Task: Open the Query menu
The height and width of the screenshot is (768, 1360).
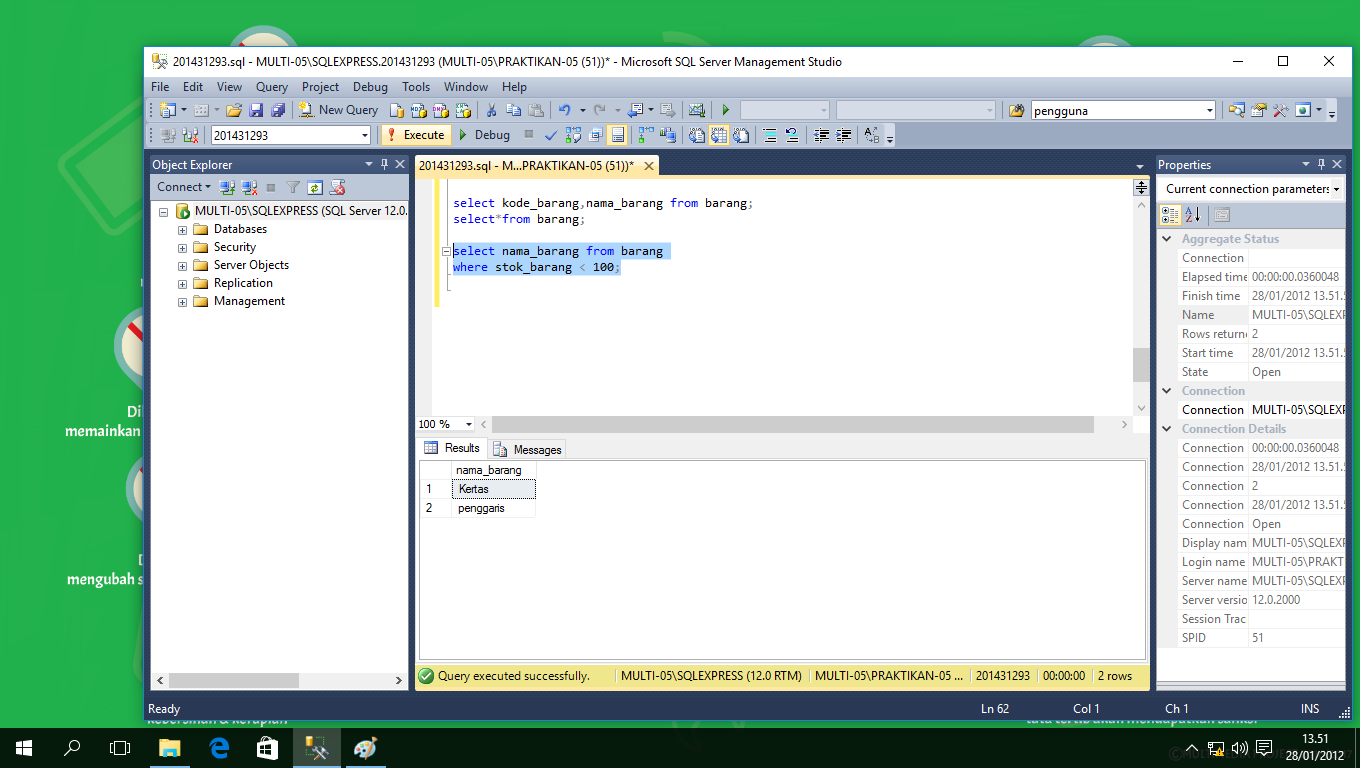Action: coord(272,87)
